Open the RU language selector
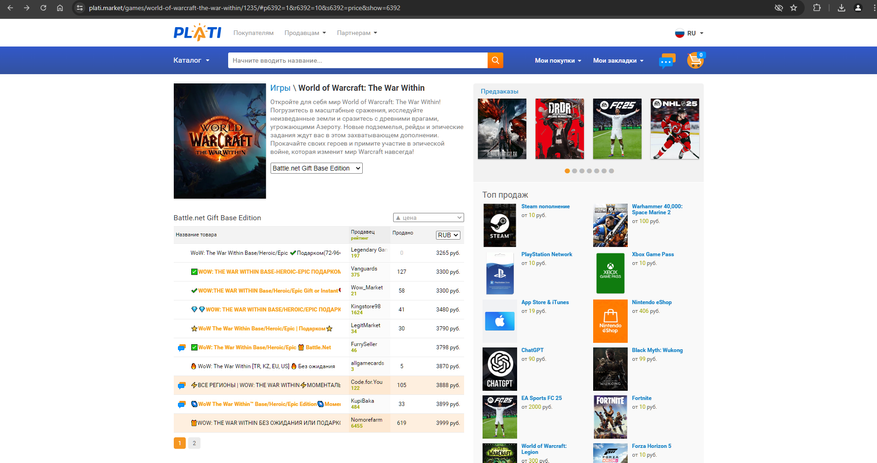The height and width of the screenshot is (463, 877). (689, 33)
